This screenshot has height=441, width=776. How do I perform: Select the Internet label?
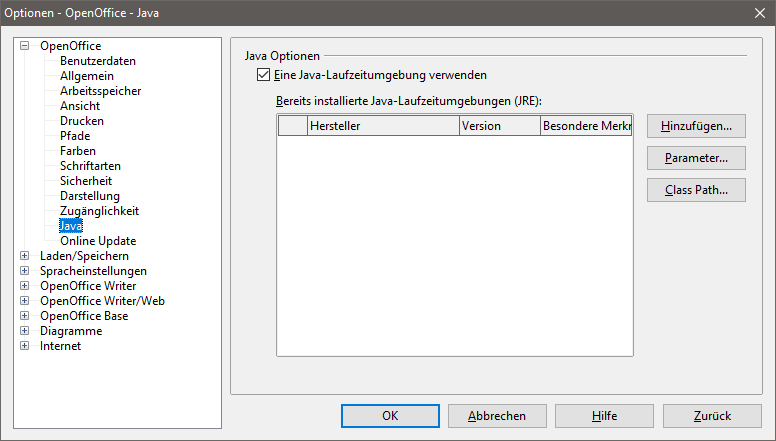tap(60, 345)
